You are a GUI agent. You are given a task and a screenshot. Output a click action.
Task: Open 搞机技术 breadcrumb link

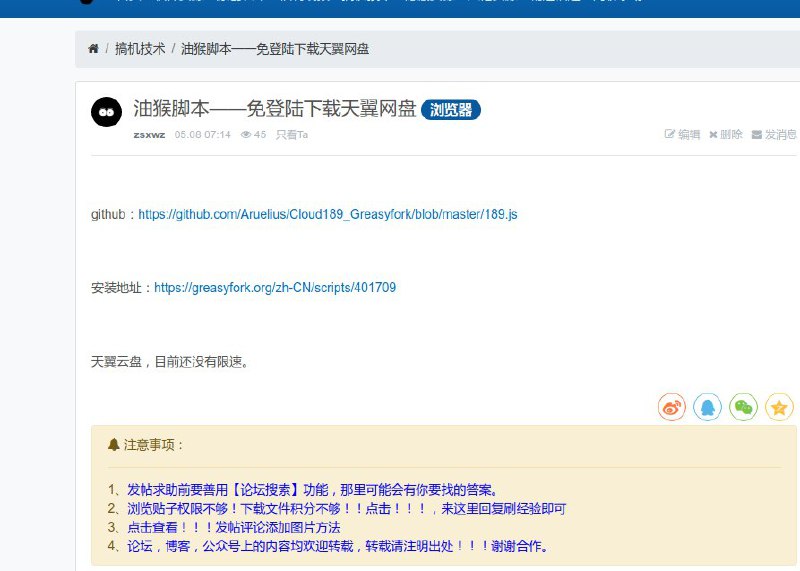coord(140,48)
